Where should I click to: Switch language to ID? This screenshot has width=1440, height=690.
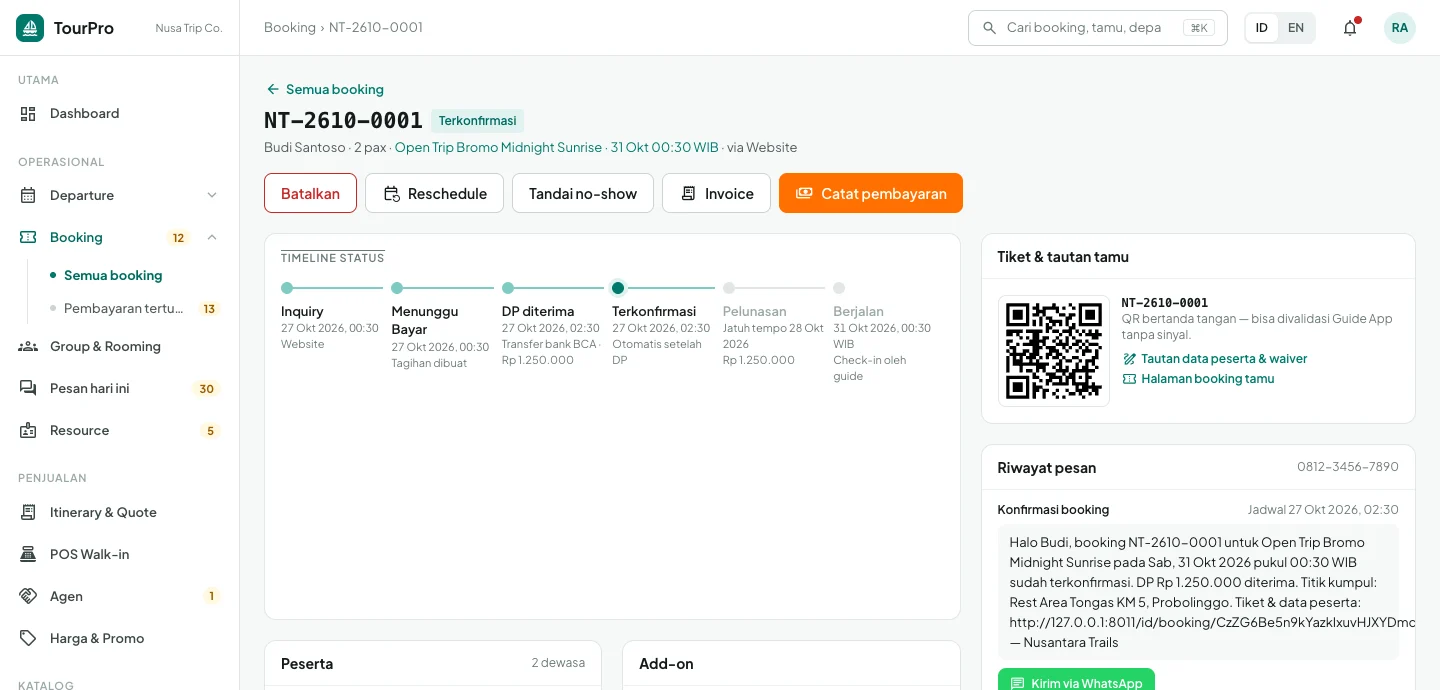point(1262,28)
